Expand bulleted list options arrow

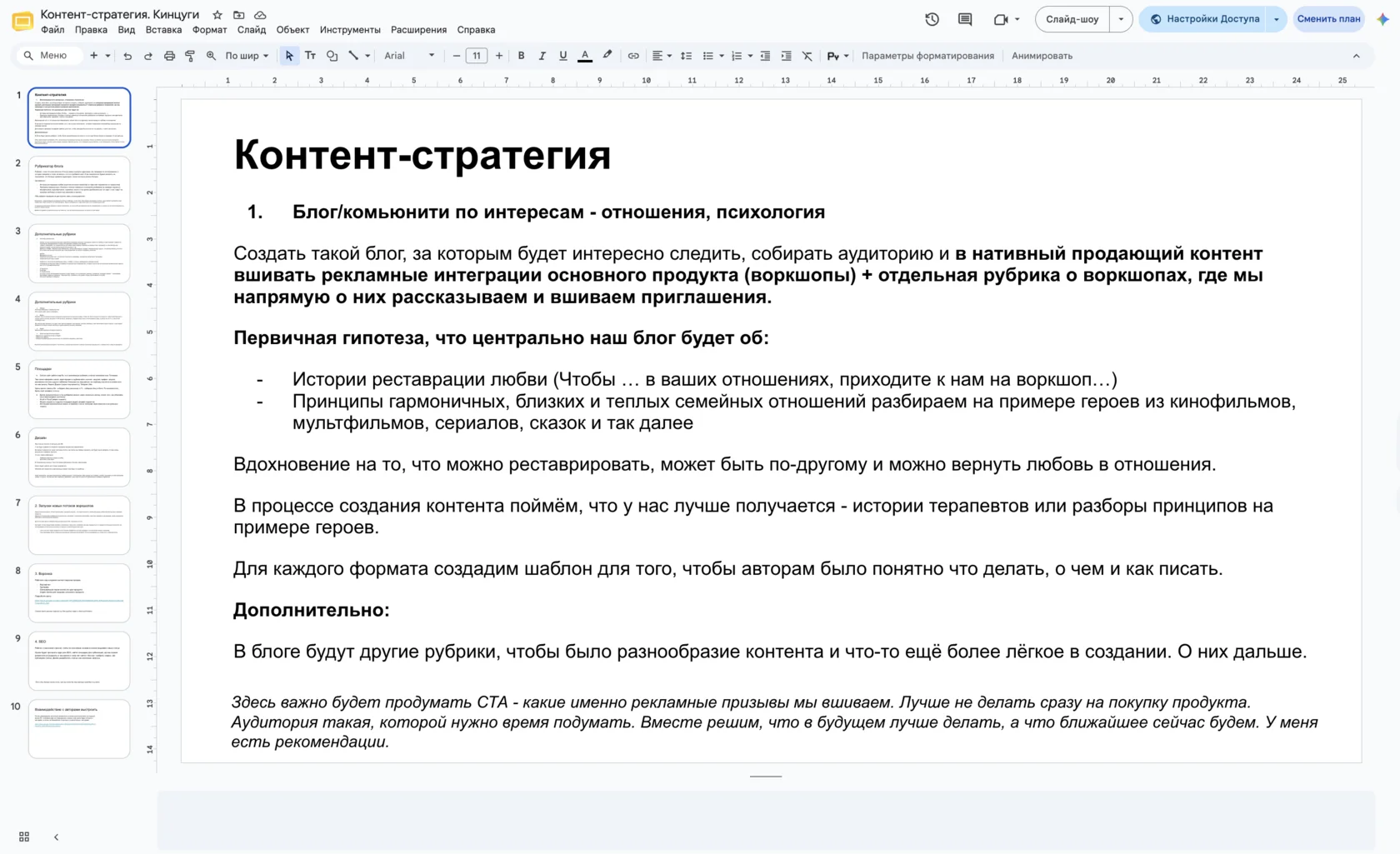721,56
